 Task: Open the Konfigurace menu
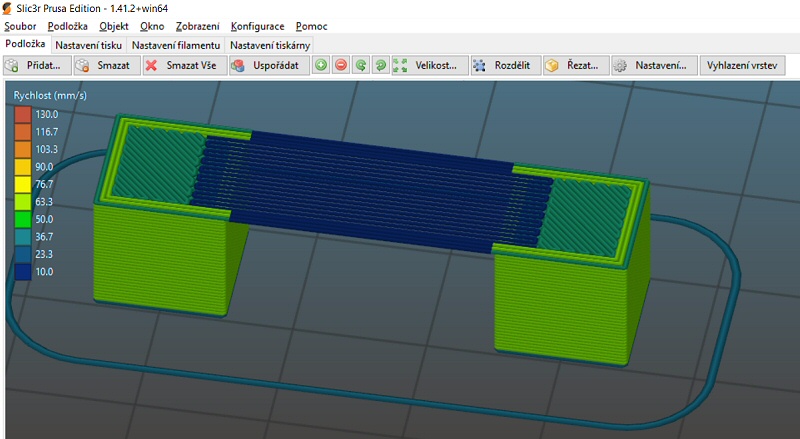[257, 26]
